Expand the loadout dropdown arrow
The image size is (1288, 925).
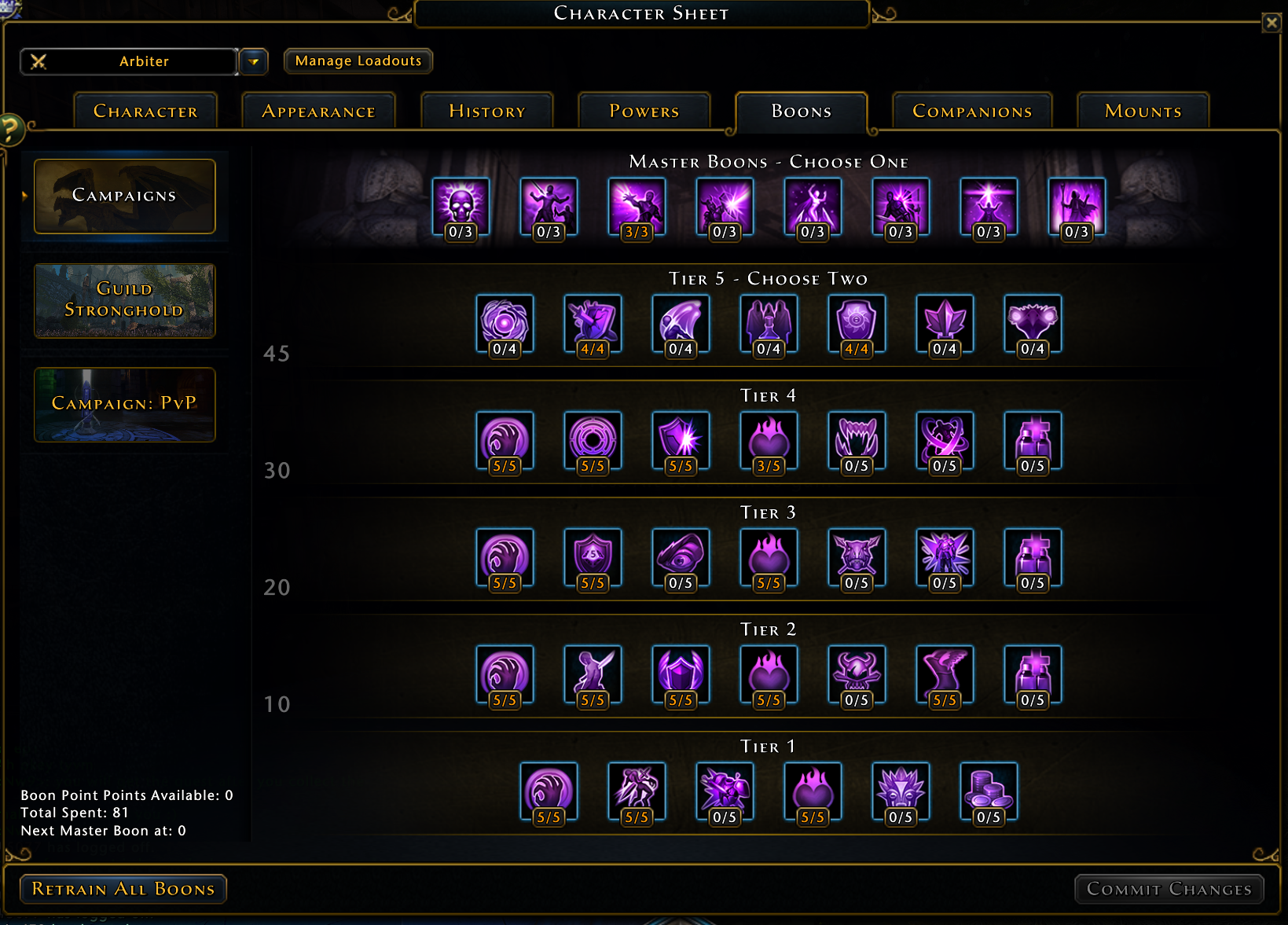253,61
